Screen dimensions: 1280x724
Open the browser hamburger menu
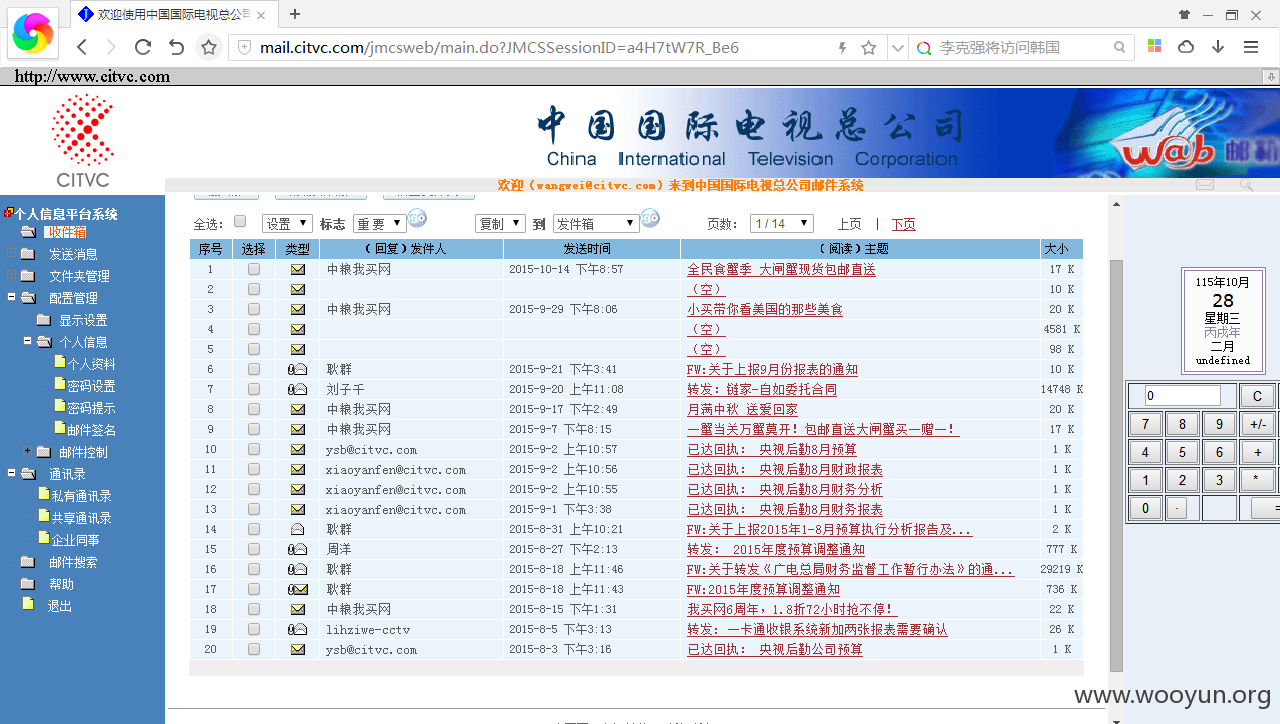tap(1251, 47)
